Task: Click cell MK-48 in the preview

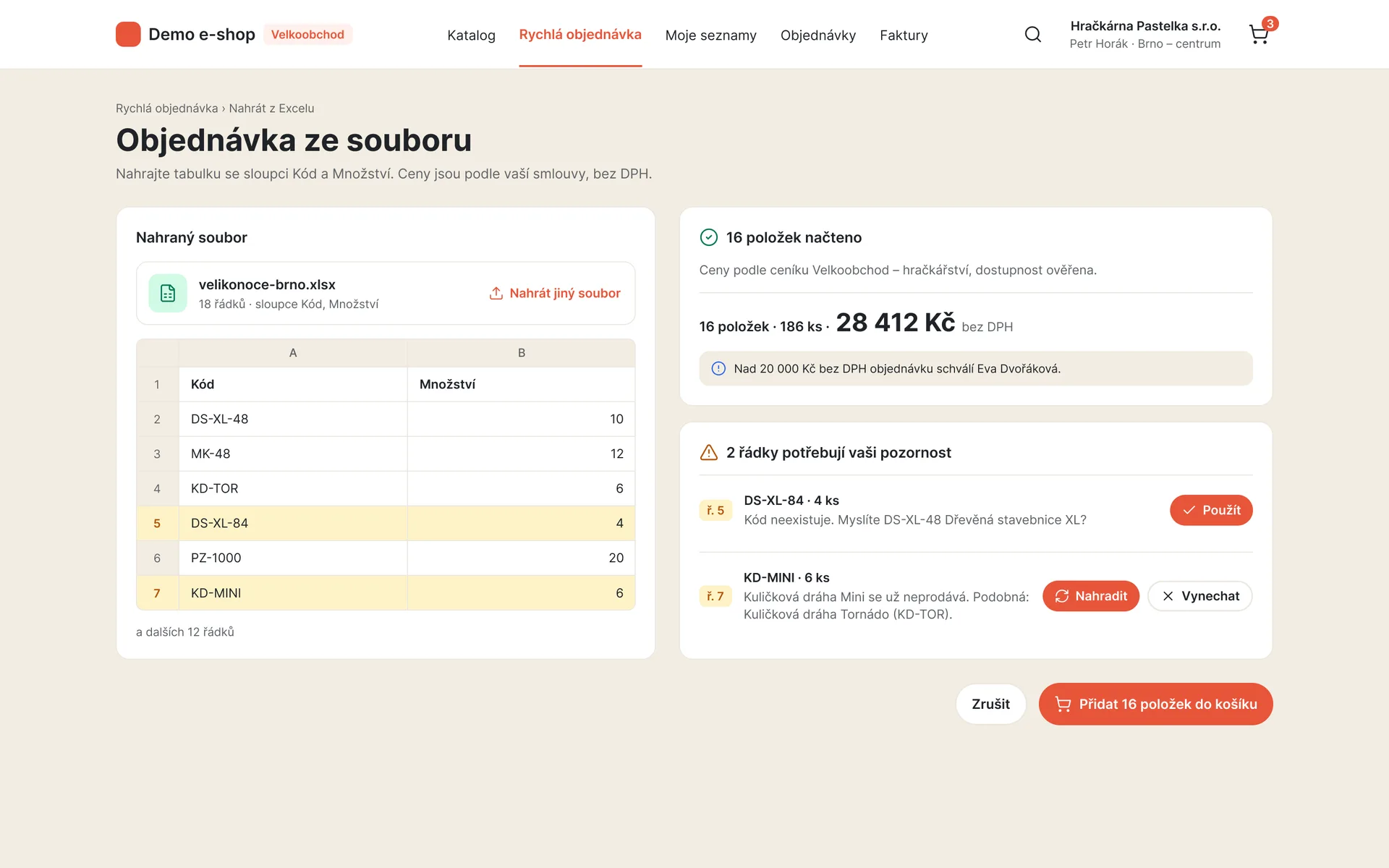Action: [293, 454]
